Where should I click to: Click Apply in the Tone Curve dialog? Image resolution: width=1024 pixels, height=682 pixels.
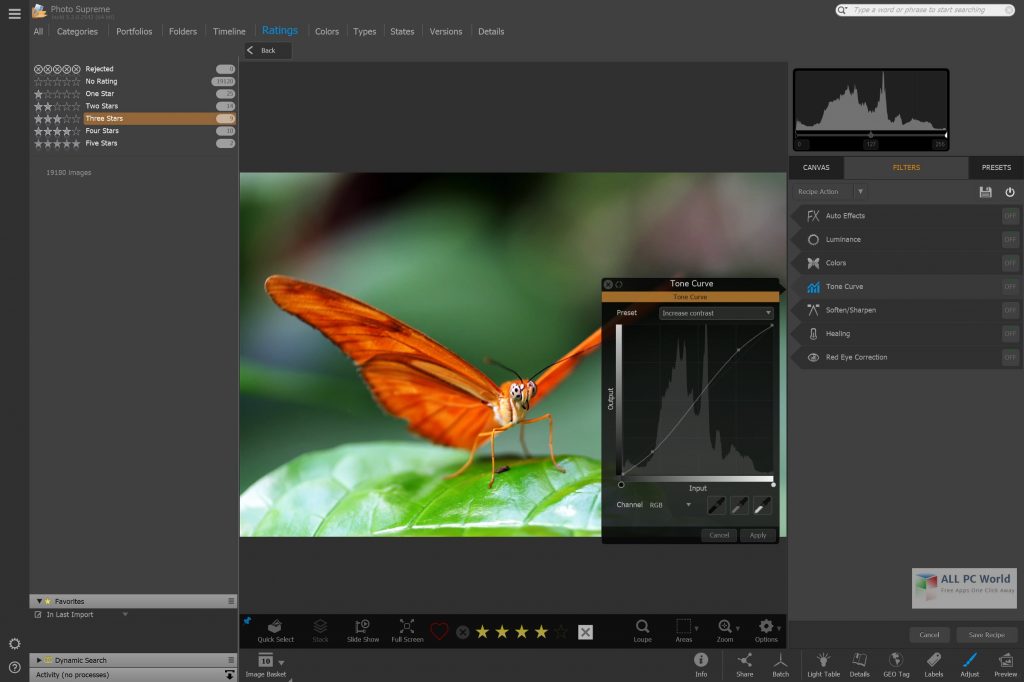pyautogui.click(x=758, y=535)
